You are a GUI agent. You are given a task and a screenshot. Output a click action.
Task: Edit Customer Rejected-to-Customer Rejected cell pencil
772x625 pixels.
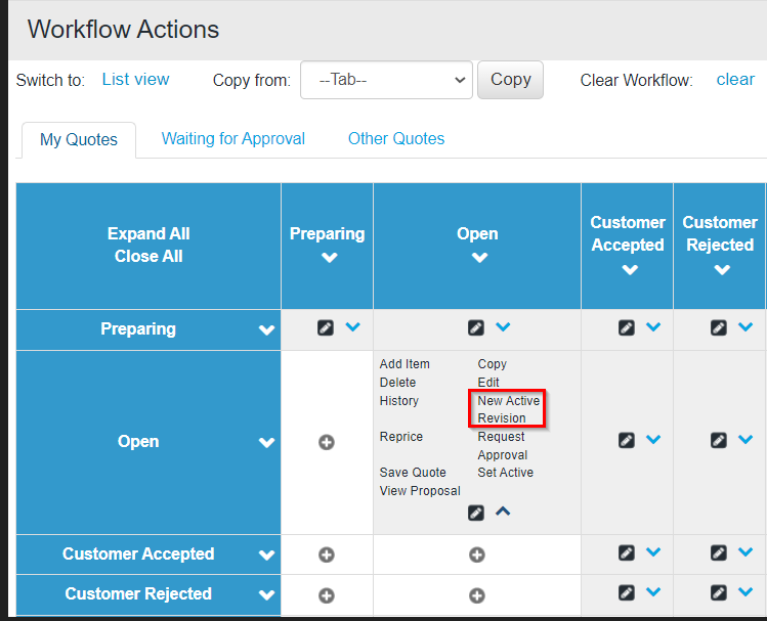(x=719, y=593)
